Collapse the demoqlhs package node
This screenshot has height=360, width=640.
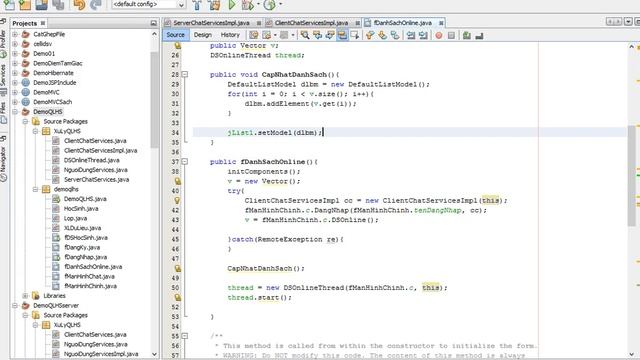pos(36,189)
